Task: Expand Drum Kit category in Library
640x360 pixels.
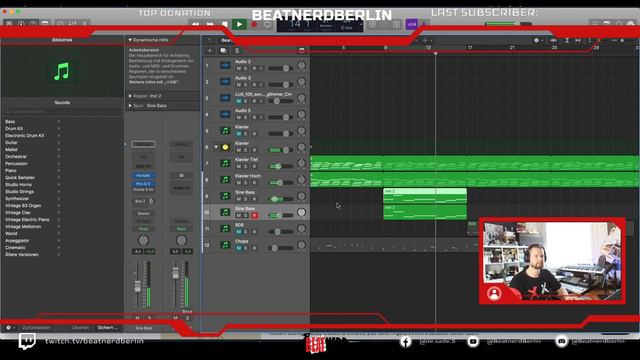Action: point(59,129)
